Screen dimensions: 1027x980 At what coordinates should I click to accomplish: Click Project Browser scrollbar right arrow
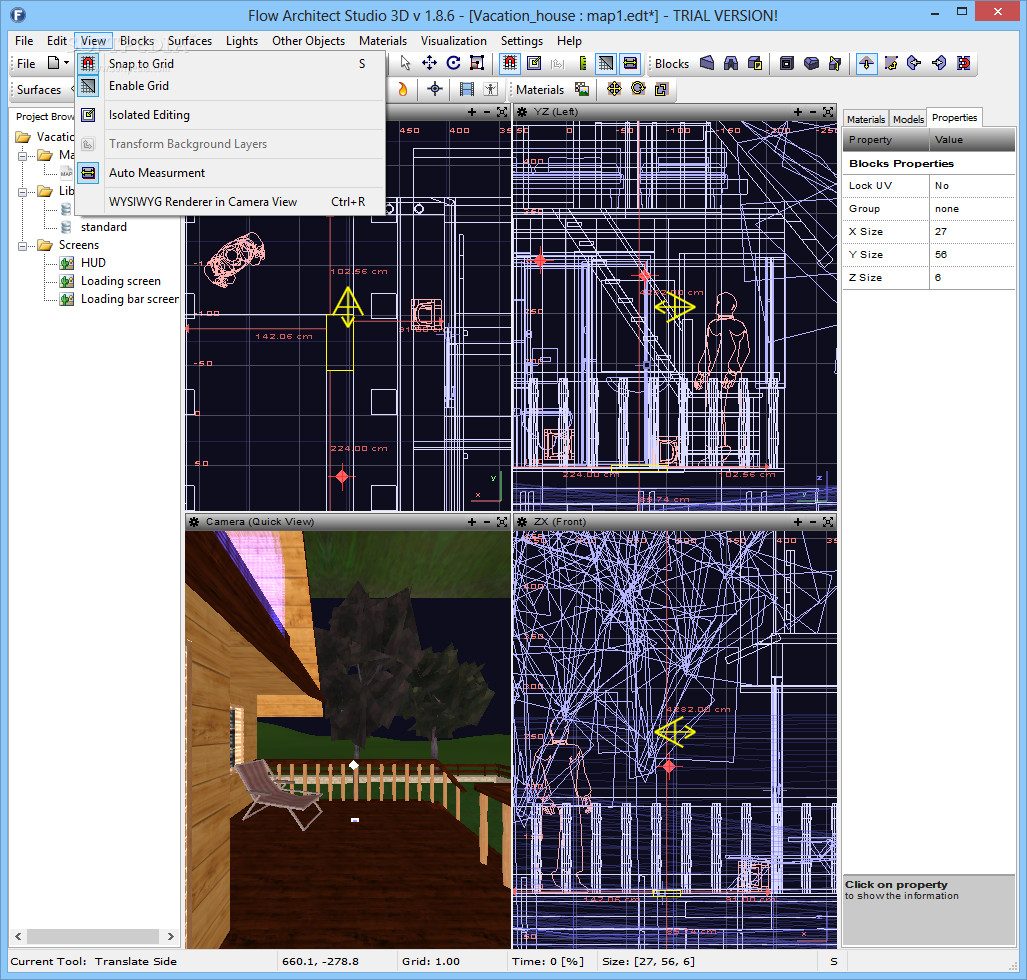tap(171, 937)
